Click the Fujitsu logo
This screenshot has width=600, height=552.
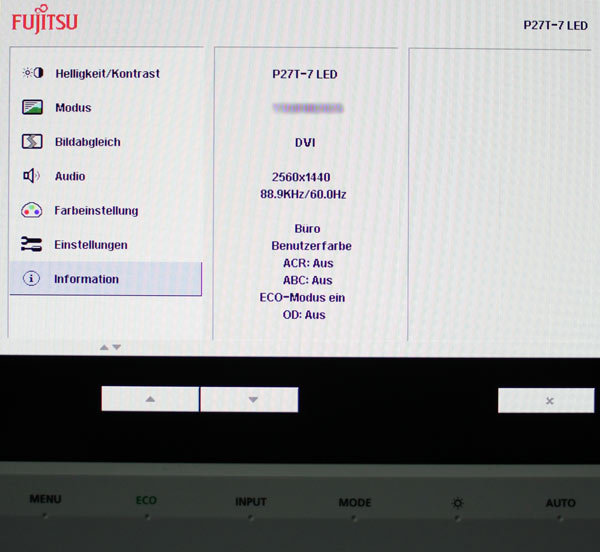click(44, 20)
